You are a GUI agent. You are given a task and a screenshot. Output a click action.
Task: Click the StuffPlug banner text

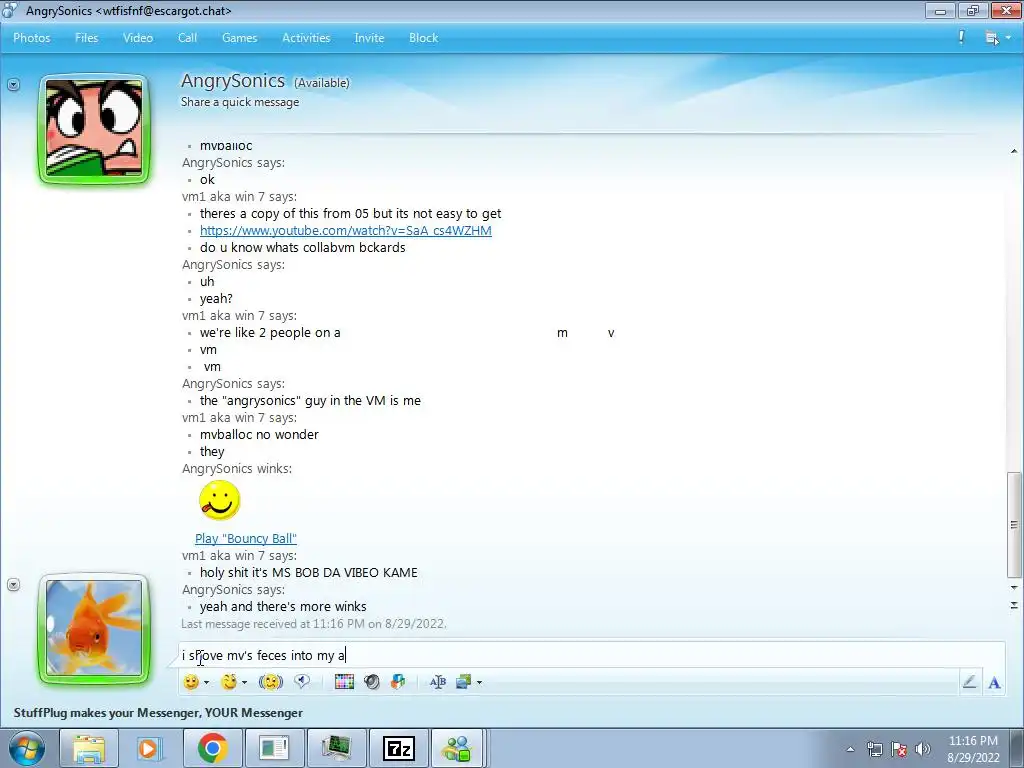click(158, 713)
